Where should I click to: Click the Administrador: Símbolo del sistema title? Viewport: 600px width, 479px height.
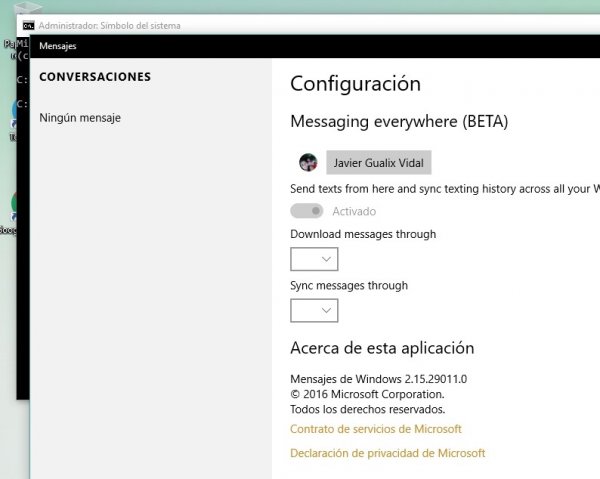pyautogui.click(x=109, y=26)
